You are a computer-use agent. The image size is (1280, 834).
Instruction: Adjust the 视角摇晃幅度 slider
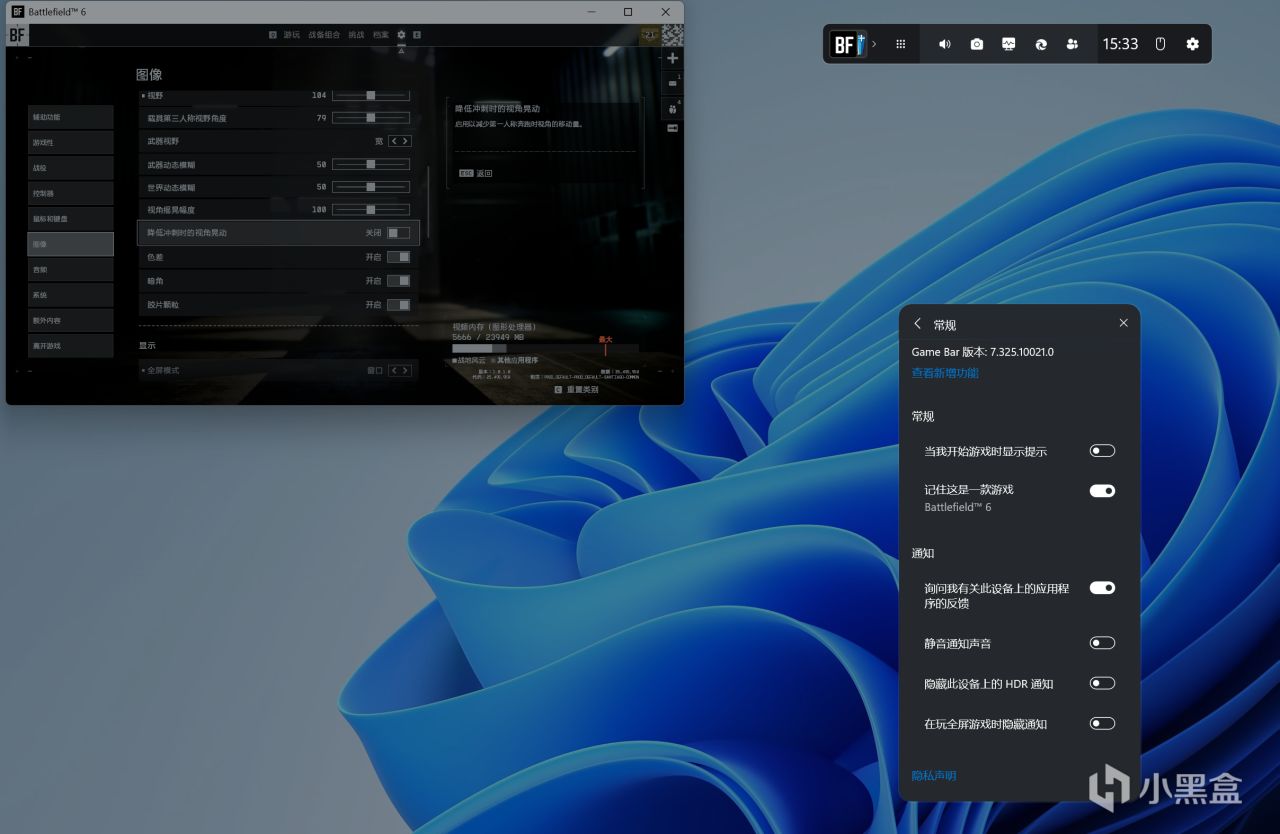[x=371, y=210]
